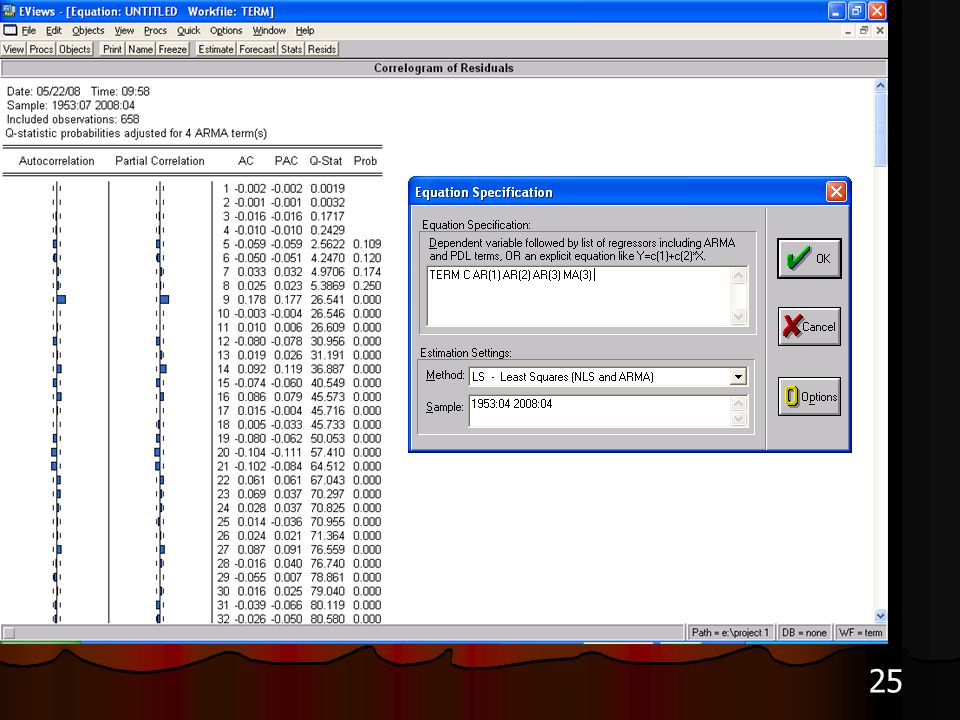960x720 pixels.
Task: Click the lag 8 probability 0.250
Action: 367,286
